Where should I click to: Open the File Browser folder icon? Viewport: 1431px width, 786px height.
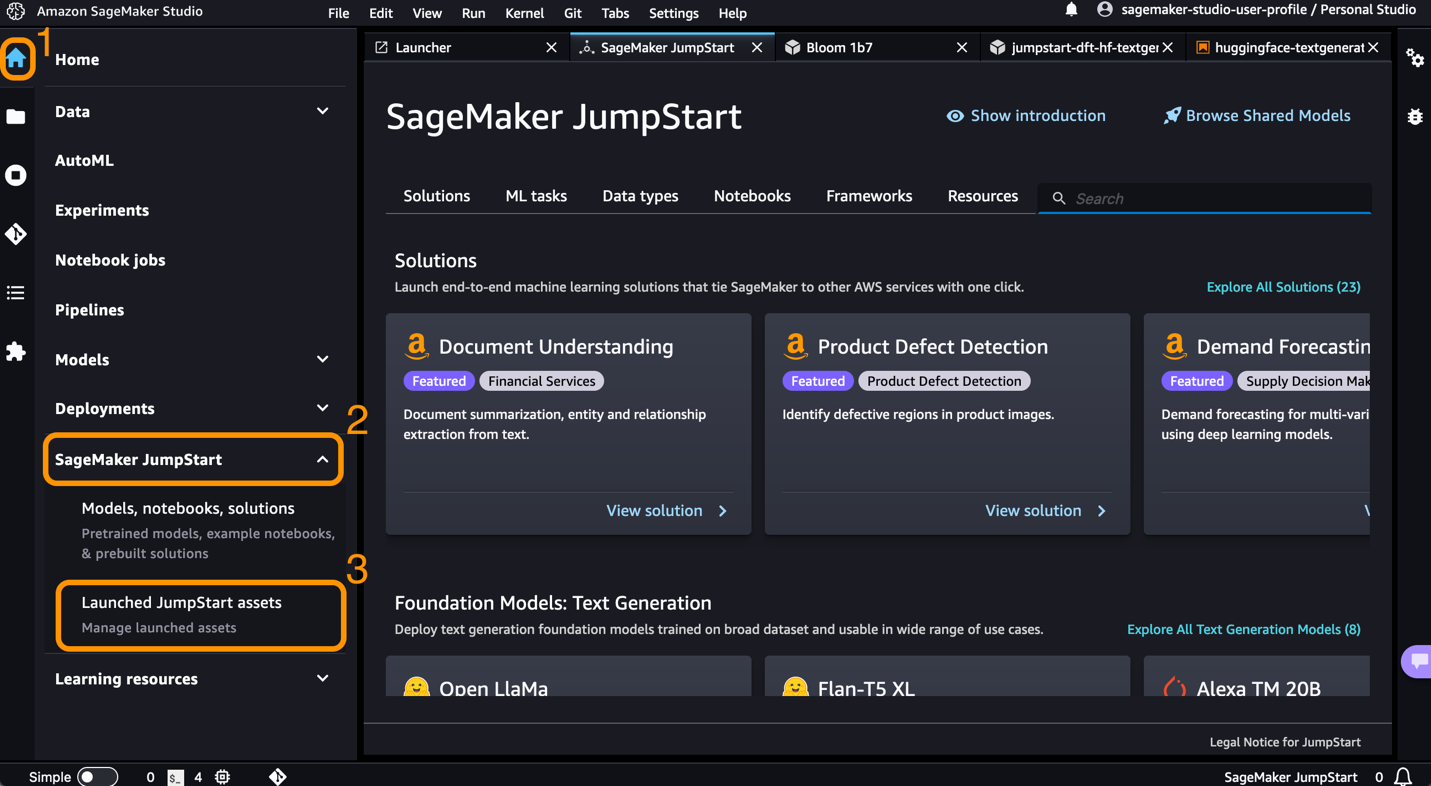[16, 117]
